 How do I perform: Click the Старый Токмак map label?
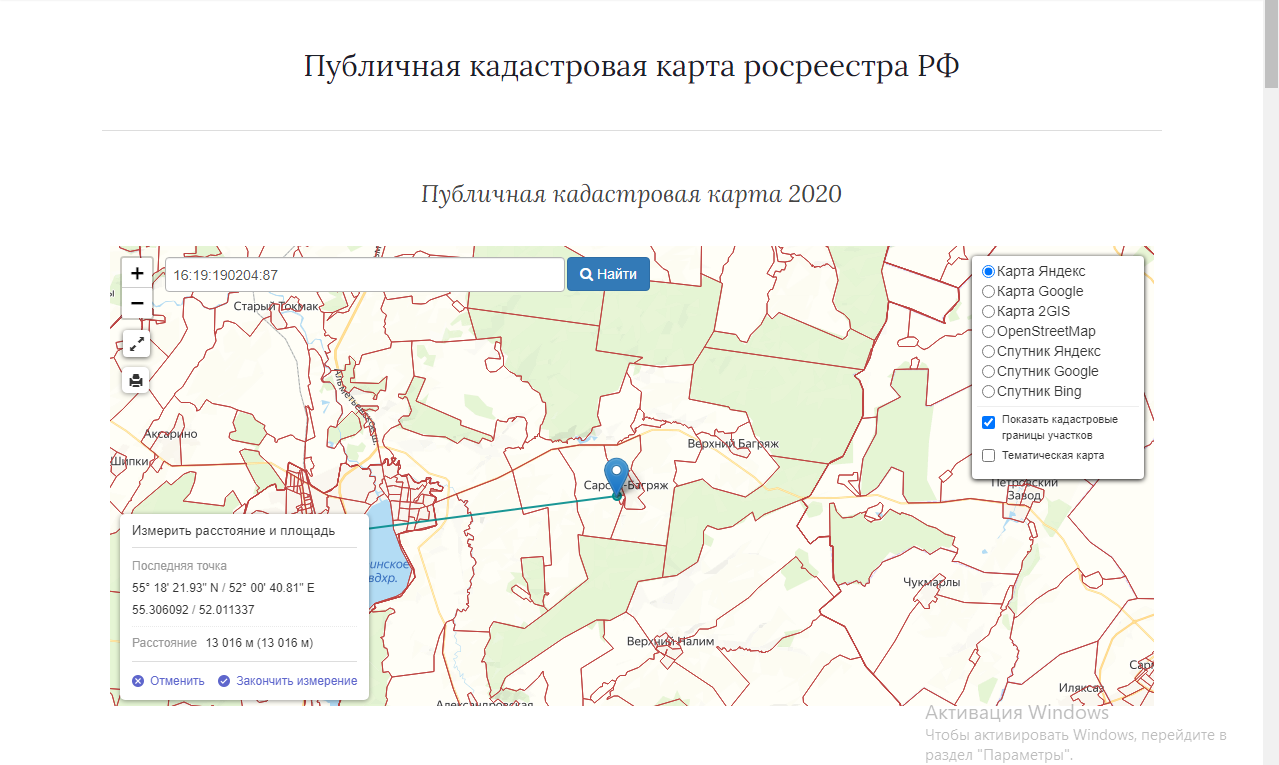coord(276,306)
